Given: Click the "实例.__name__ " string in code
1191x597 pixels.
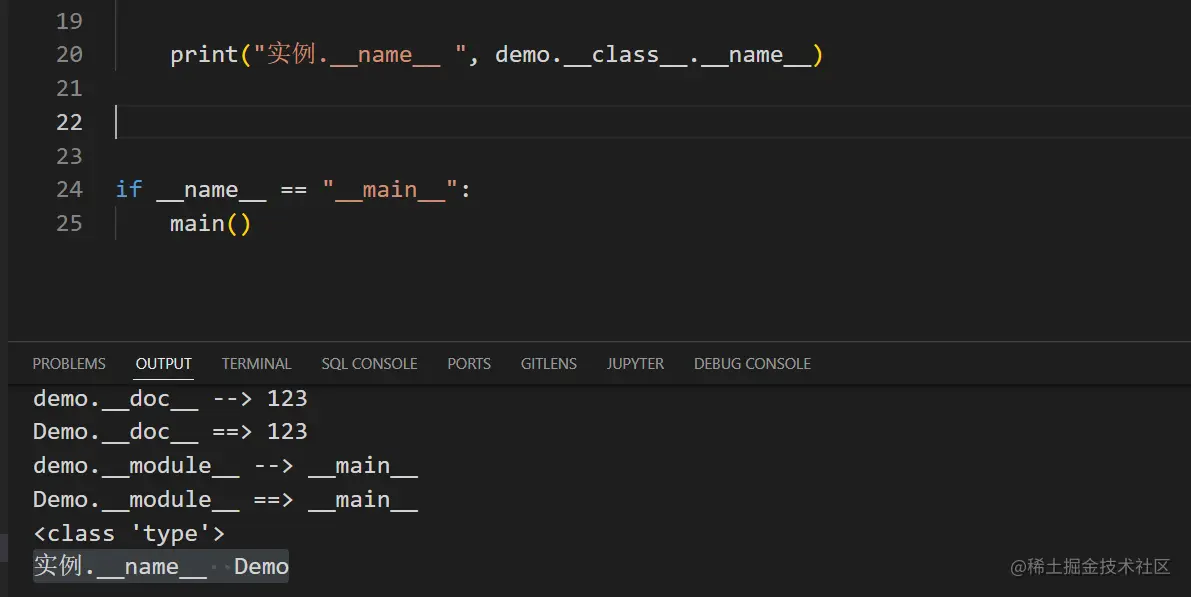Looking at the screenshot, I should point(359,55).
